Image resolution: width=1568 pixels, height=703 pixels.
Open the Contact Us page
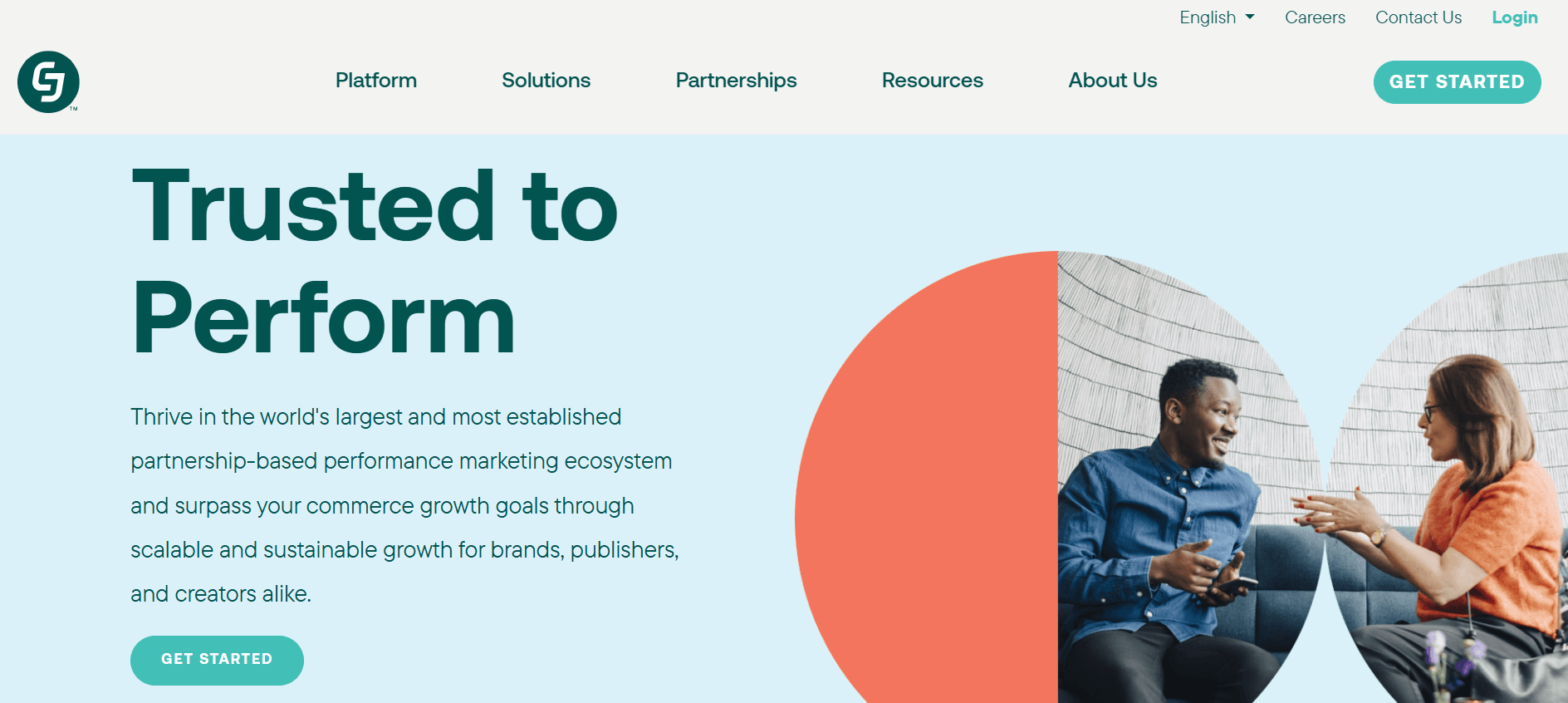[1418, 17]
